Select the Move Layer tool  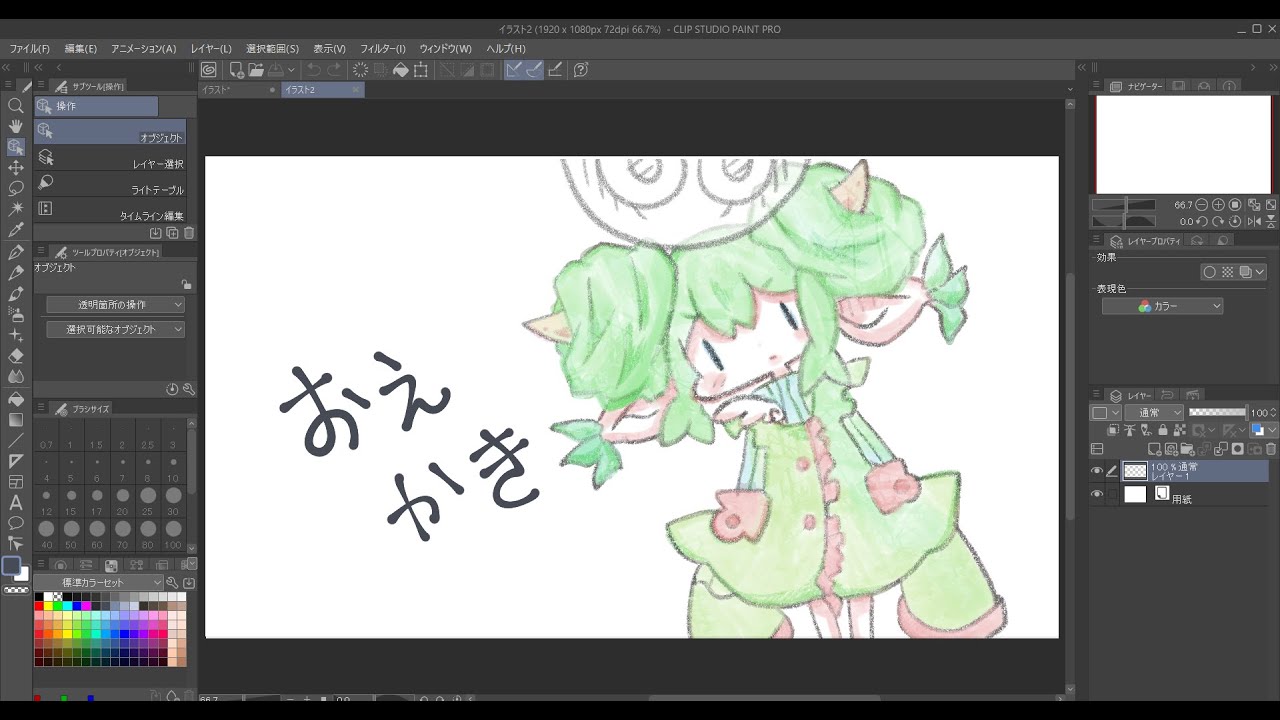point(16,168)
